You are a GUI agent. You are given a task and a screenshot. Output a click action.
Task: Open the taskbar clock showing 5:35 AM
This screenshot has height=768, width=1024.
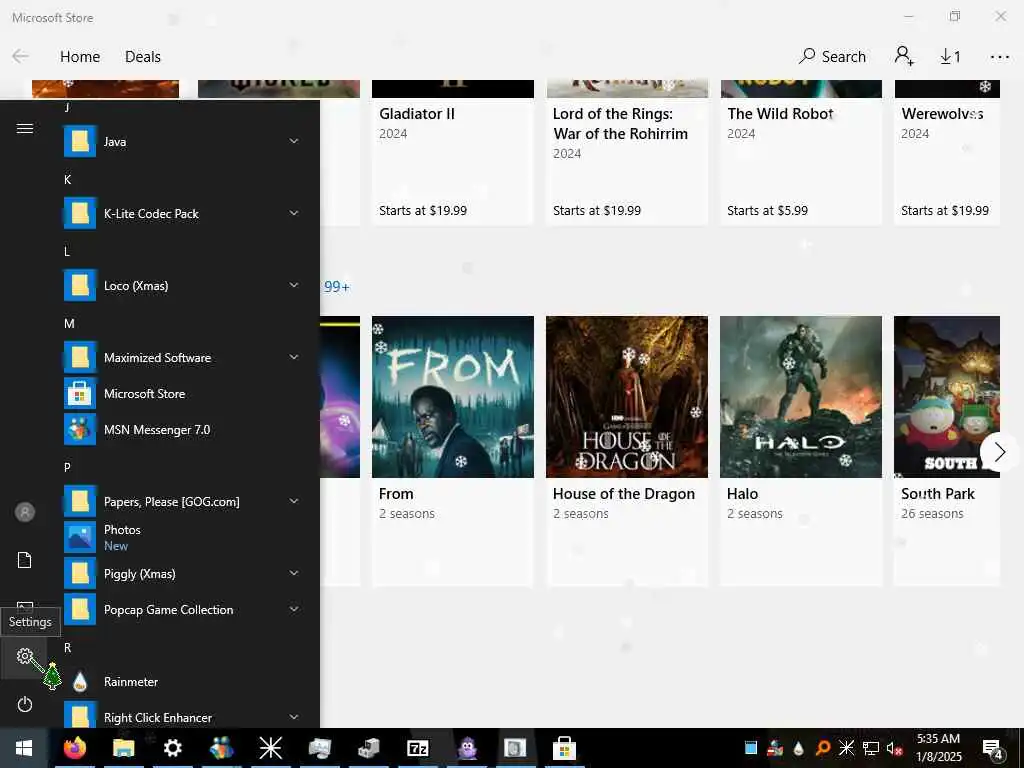click(x=939, y=748)
